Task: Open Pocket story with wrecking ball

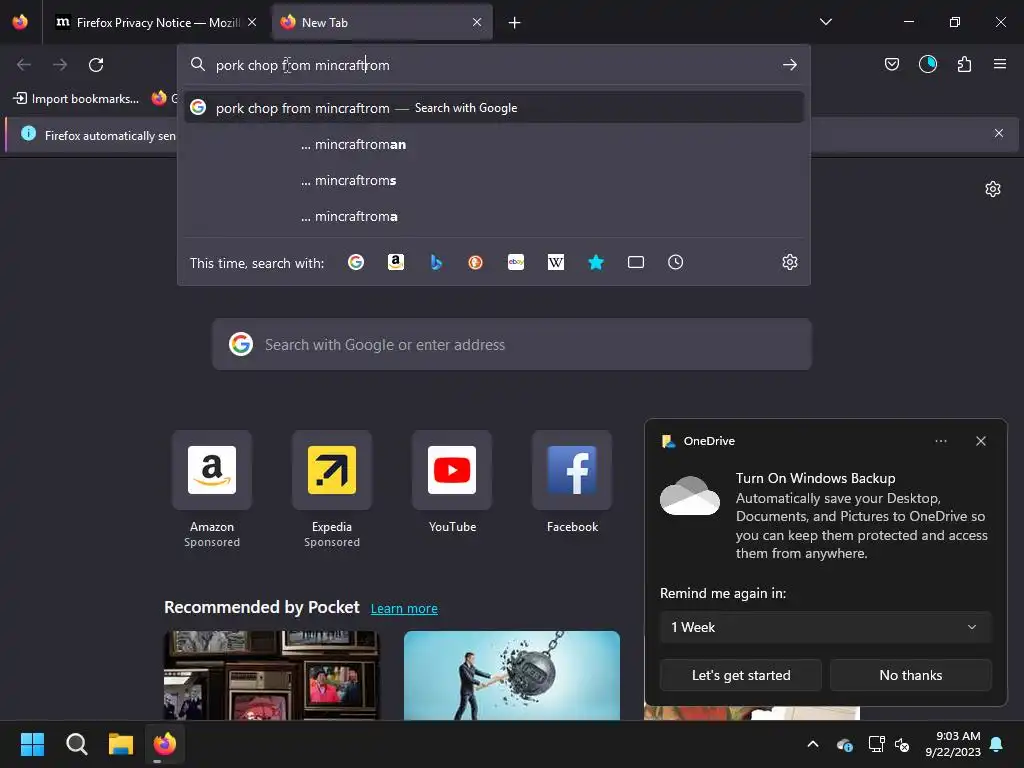Action: 511,675
